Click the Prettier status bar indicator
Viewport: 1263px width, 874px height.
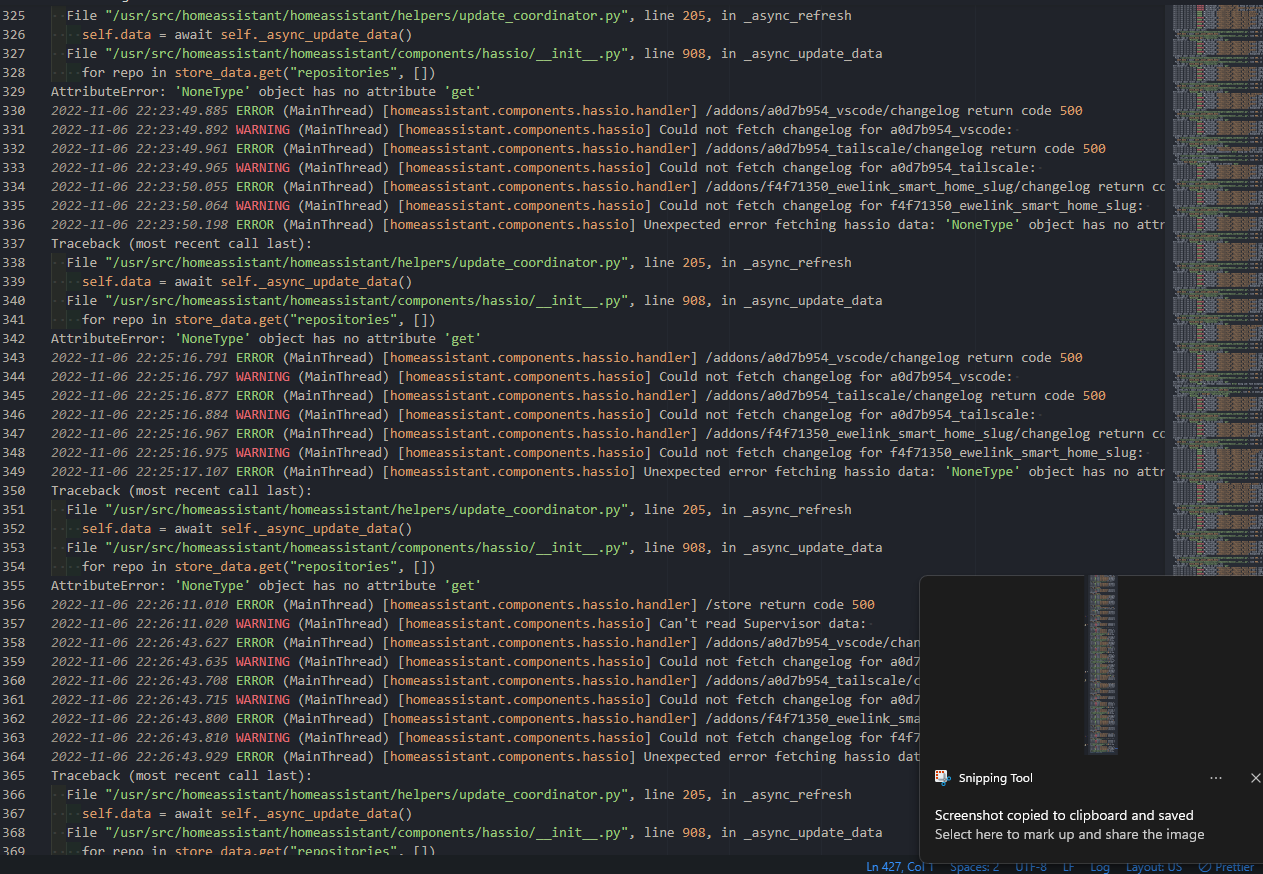tap(1226, 867)
